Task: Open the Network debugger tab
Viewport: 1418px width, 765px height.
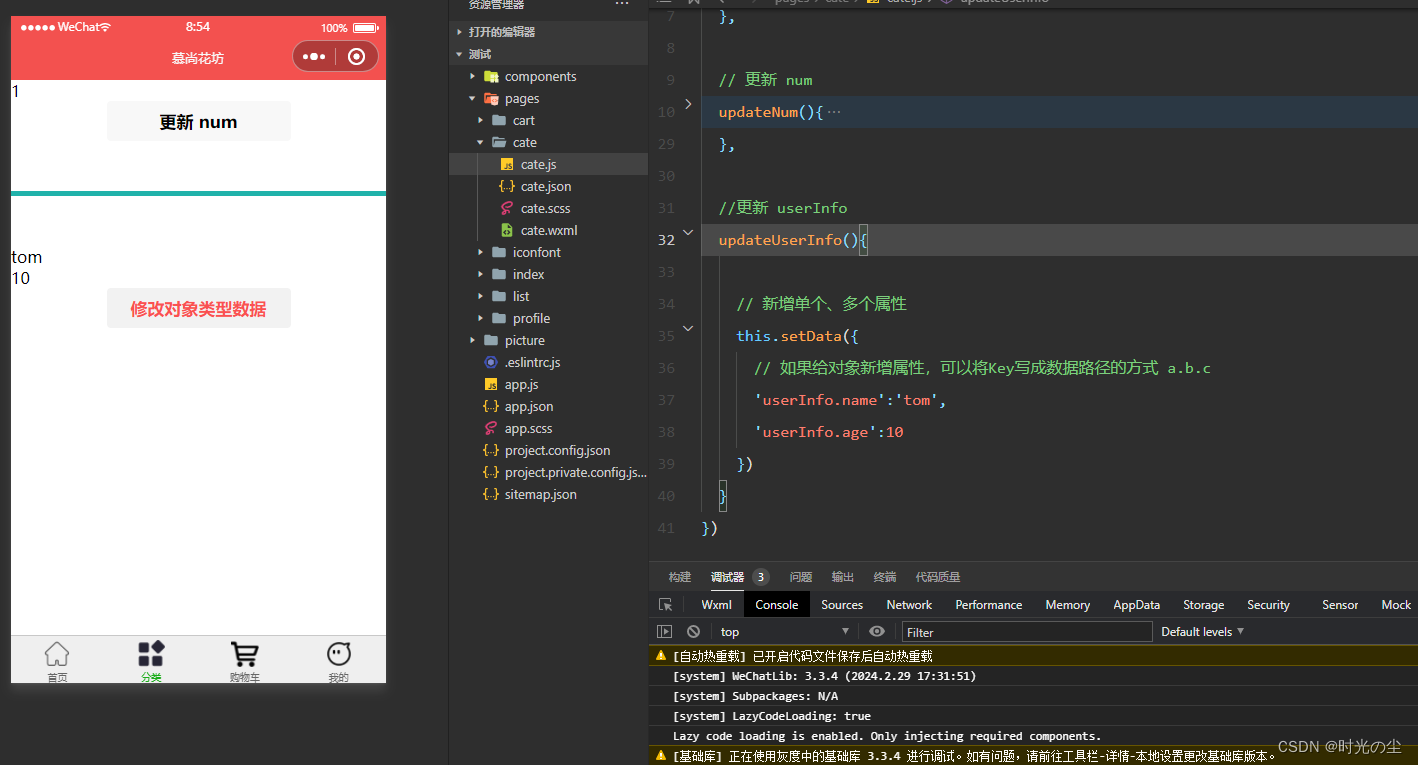Action: [909, 605]
